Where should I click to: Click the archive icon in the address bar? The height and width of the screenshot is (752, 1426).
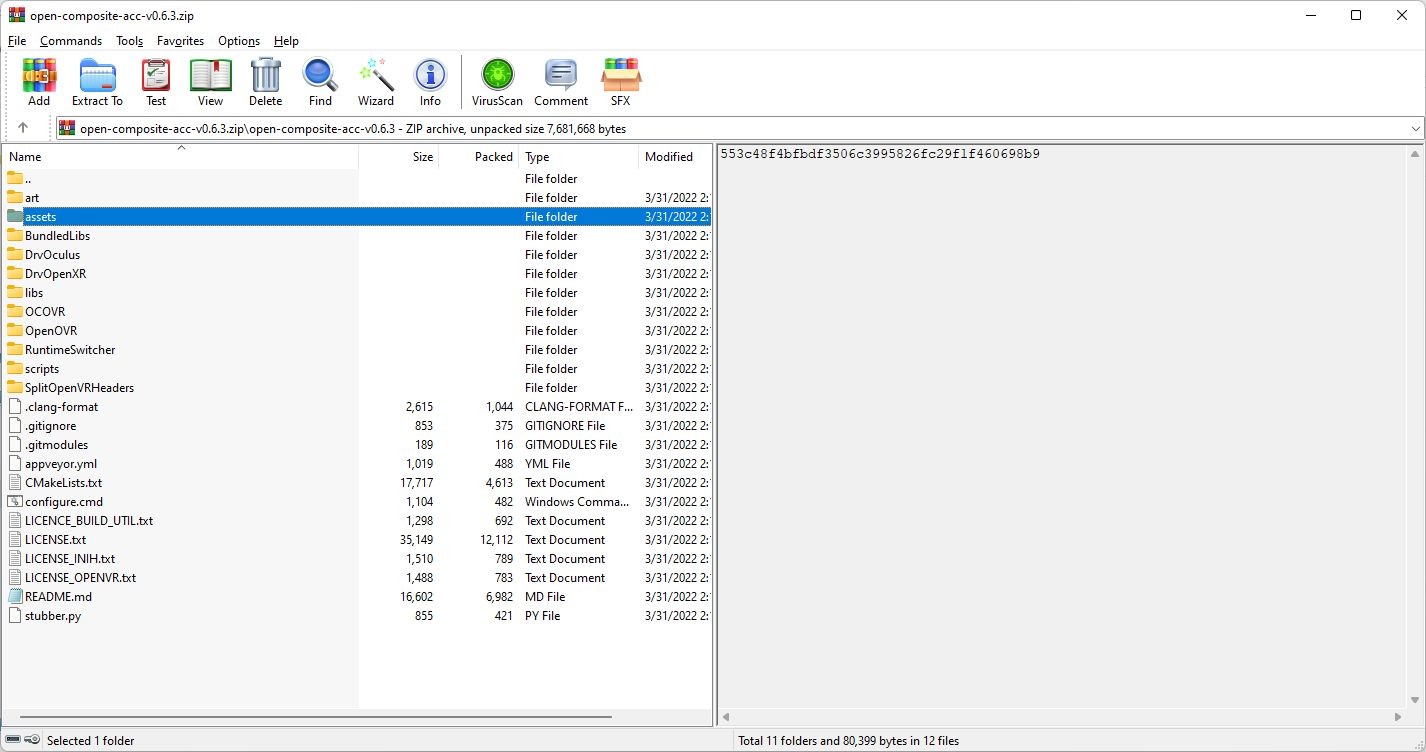[x=67, y=128]
